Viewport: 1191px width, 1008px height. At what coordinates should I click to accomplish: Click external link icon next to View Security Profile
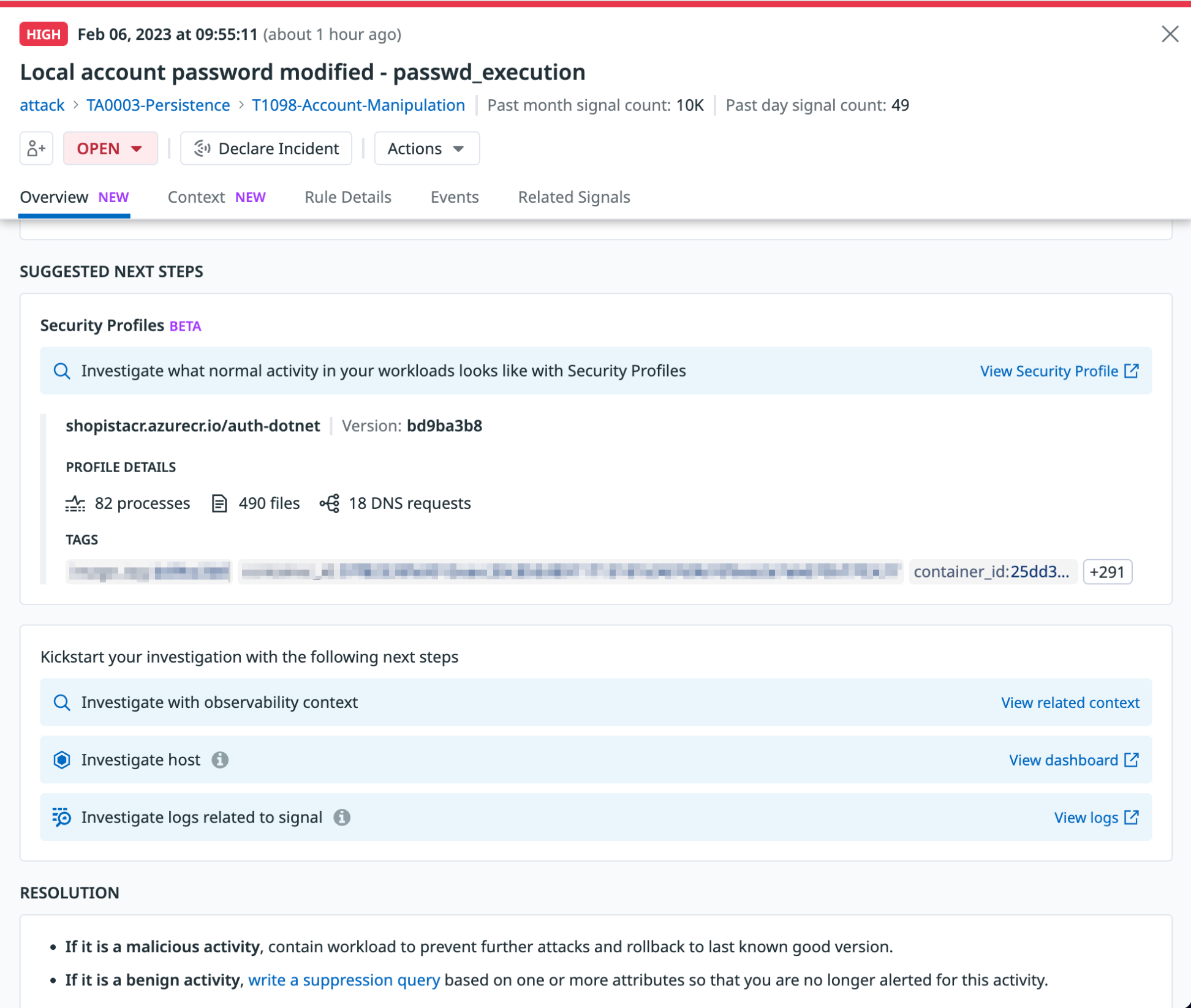click(x=1132, y=370)
